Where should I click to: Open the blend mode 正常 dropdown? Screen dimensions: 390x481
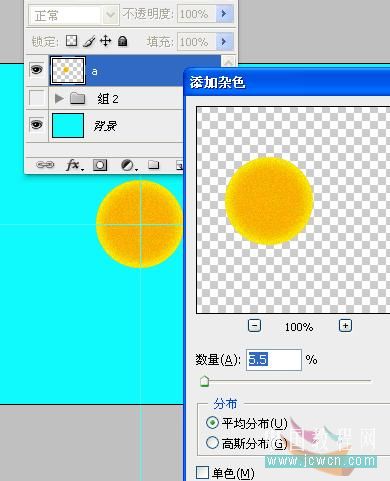(74, 15)
